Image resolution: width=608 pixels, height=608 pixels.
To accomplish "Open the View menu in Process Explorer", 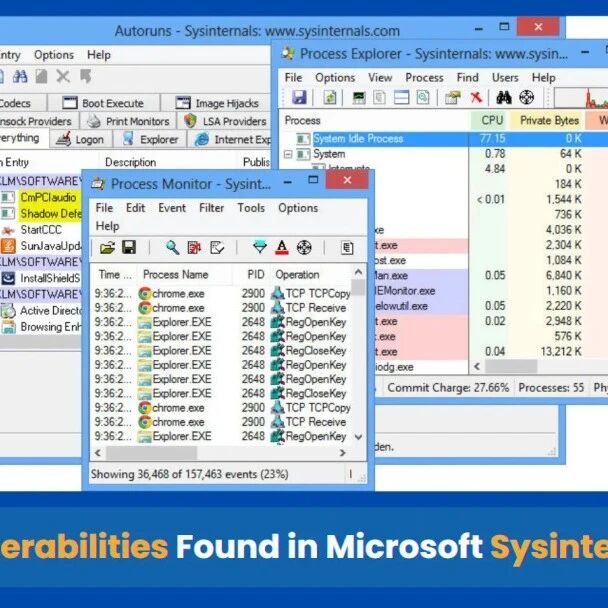I will click(x=380, y=78).
